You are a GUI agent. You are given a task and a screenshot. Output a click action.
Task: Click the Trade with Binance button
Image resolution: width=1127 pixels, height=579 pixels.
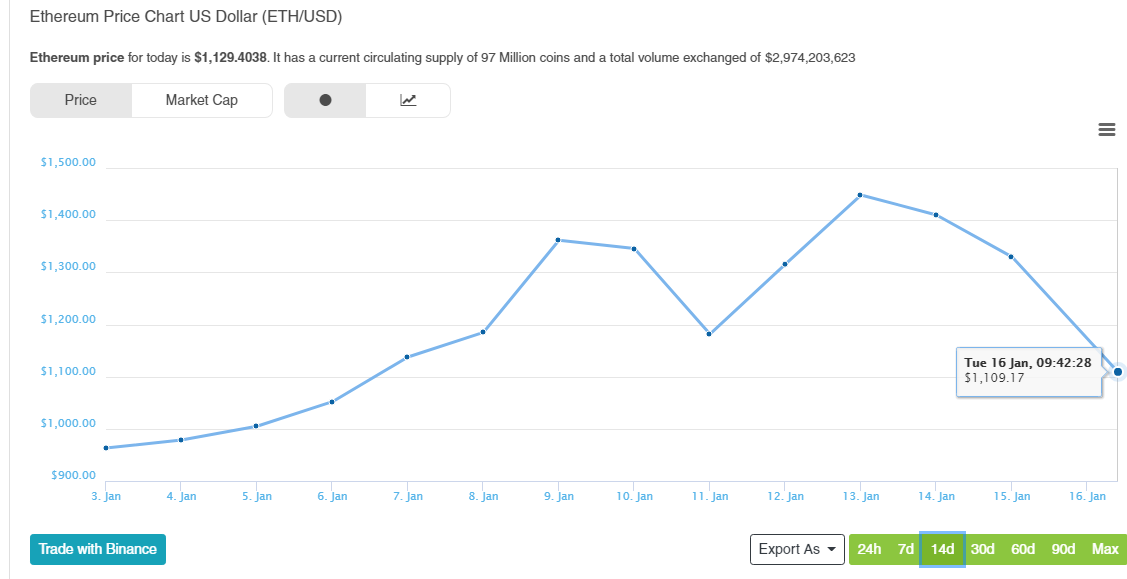click(x=98, y=549)
